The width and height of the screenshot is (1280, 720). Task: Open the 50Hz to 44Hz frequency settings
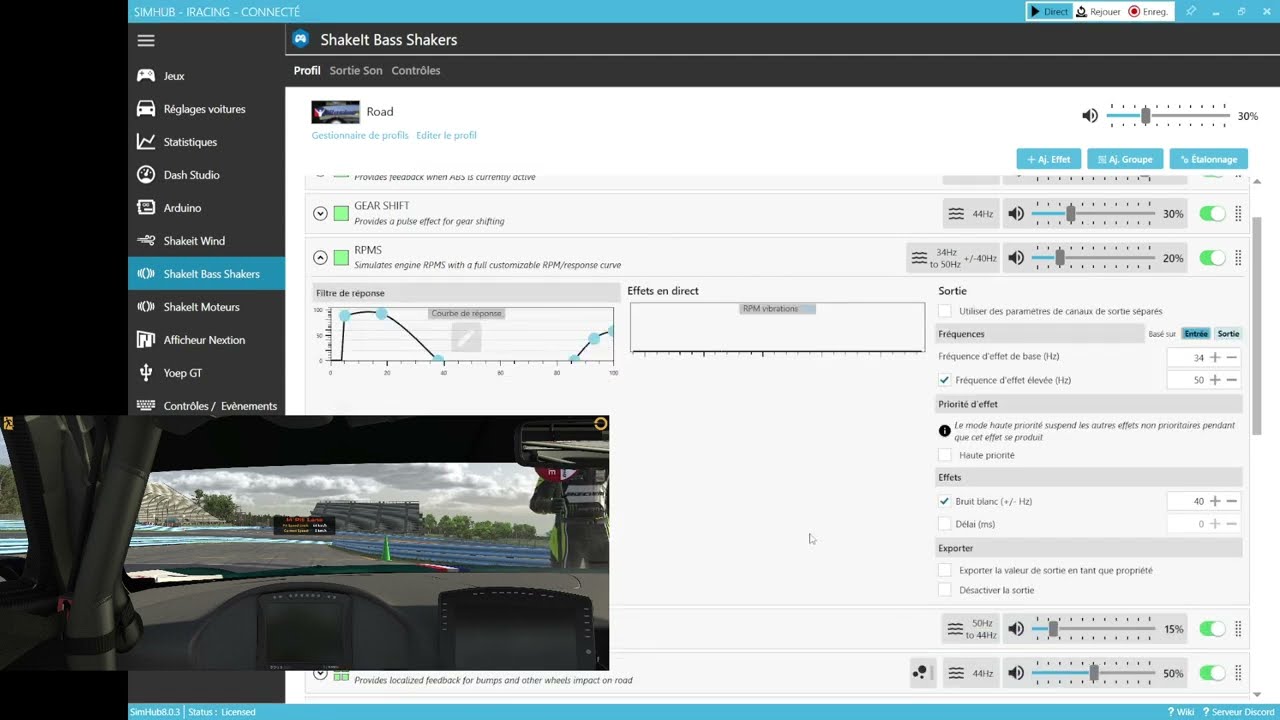point(971,629)
